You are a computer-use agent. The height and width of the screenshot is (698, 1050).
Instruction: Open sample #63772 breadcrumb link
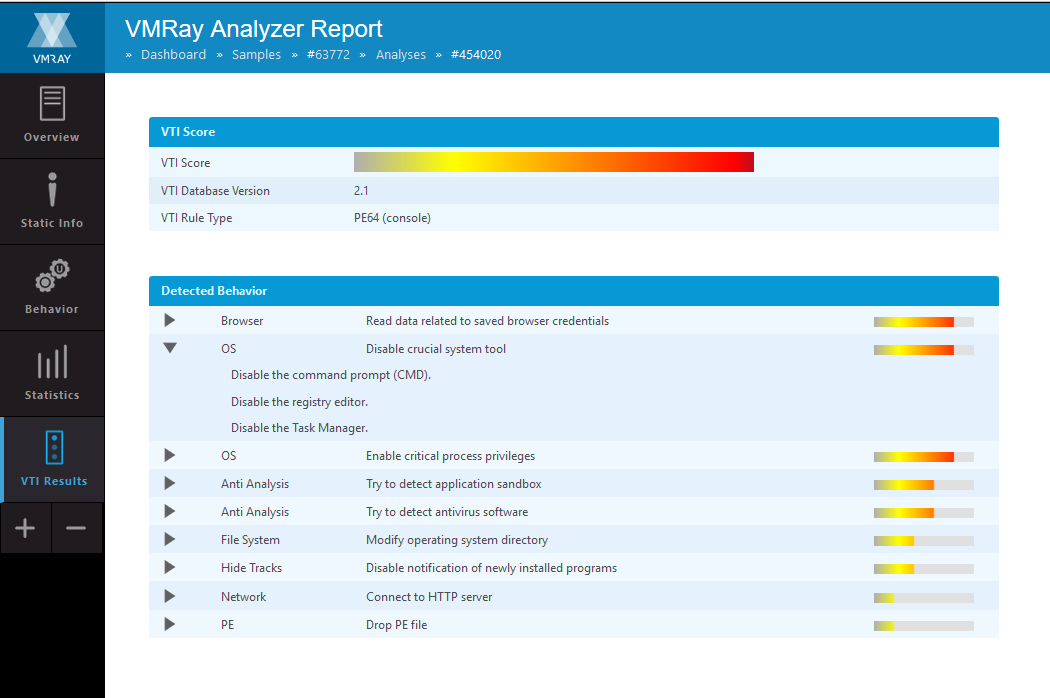pyautogui.click(x=328, y=55)
